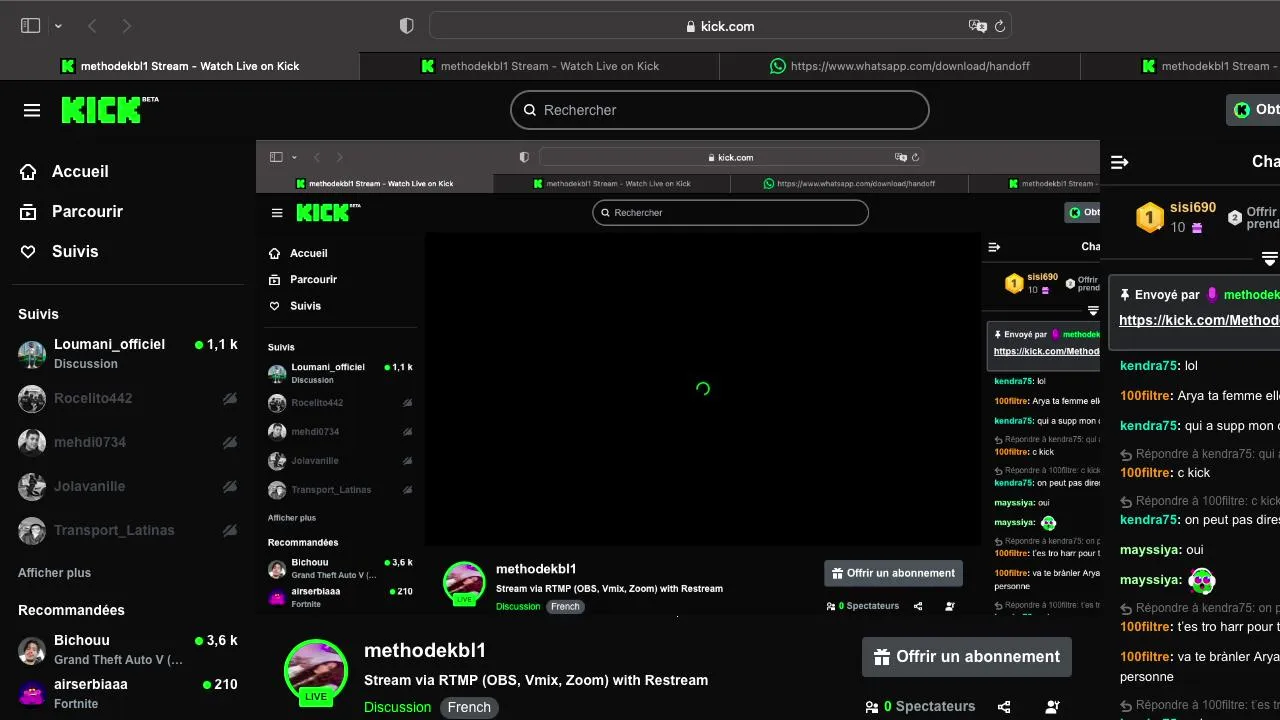Viewport: 1280px width, 720px height.
Task: Click nested stream Afficher plus
Action: tap(292, 518)
